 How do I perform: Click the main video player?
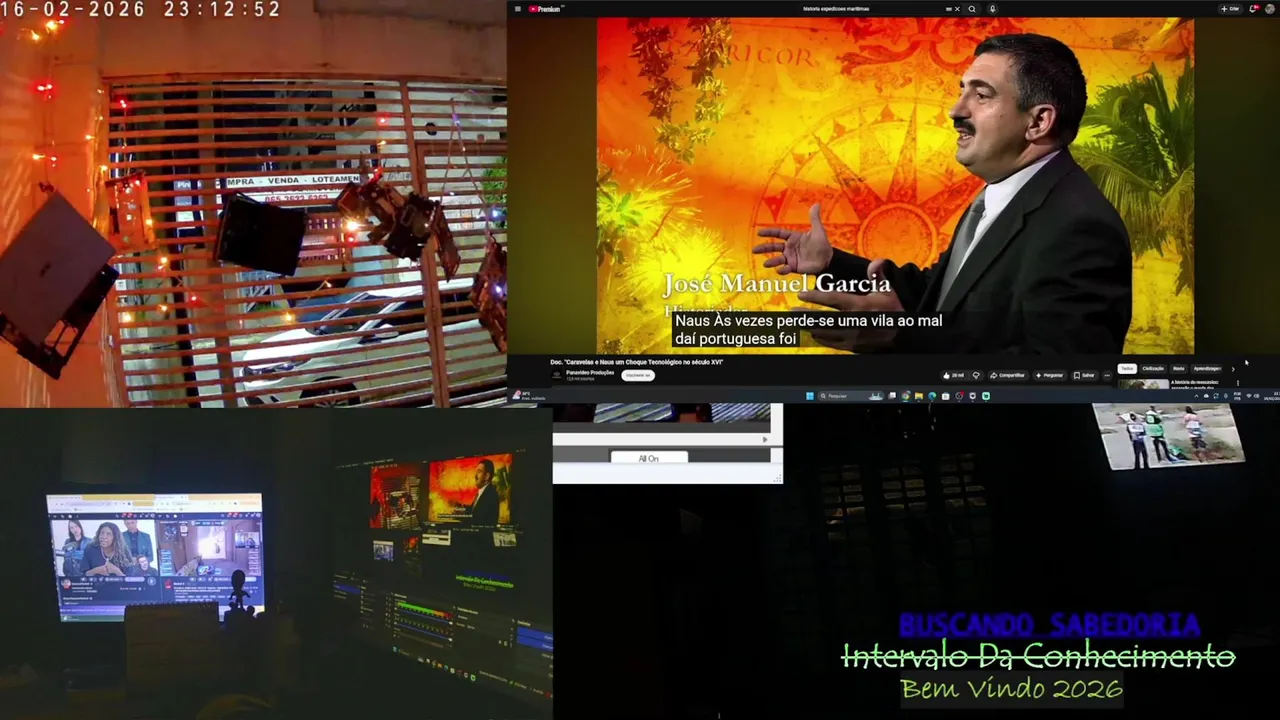pos(895,185)
